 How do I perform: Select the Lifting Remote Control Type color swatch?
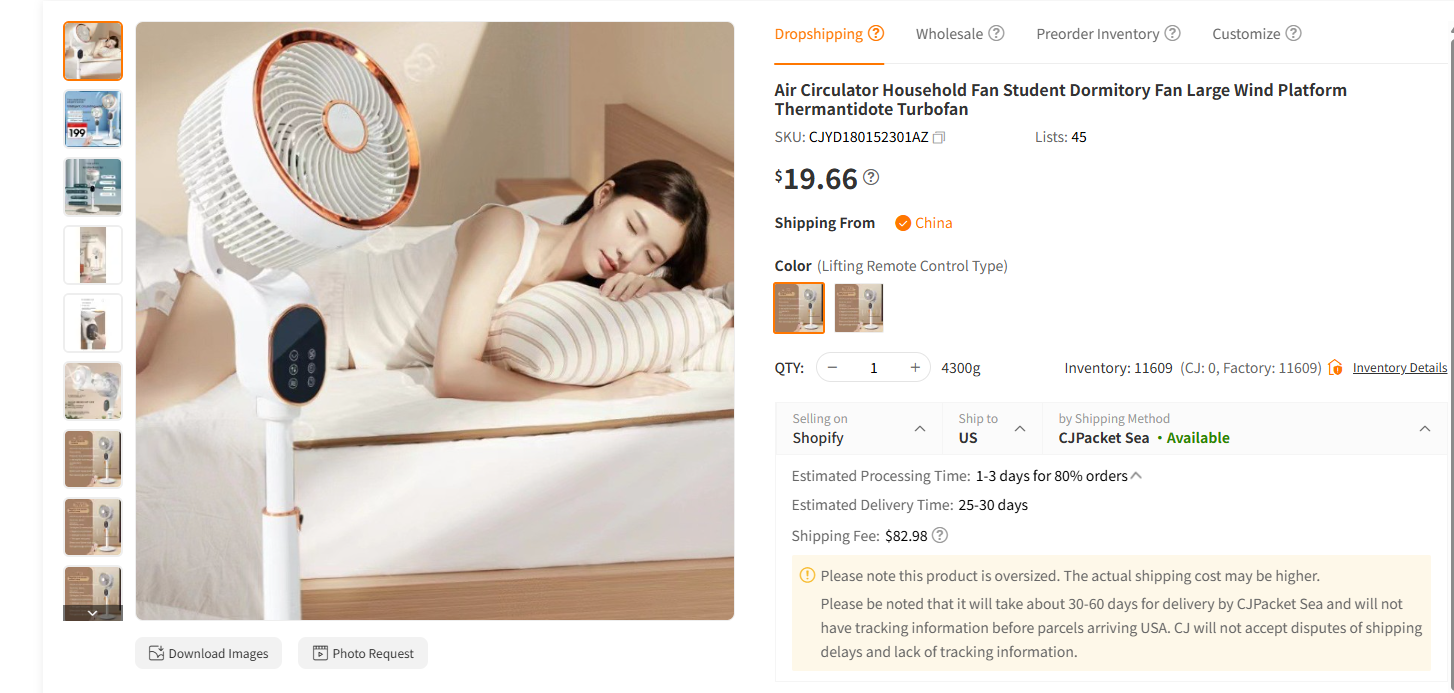(798, 307)
